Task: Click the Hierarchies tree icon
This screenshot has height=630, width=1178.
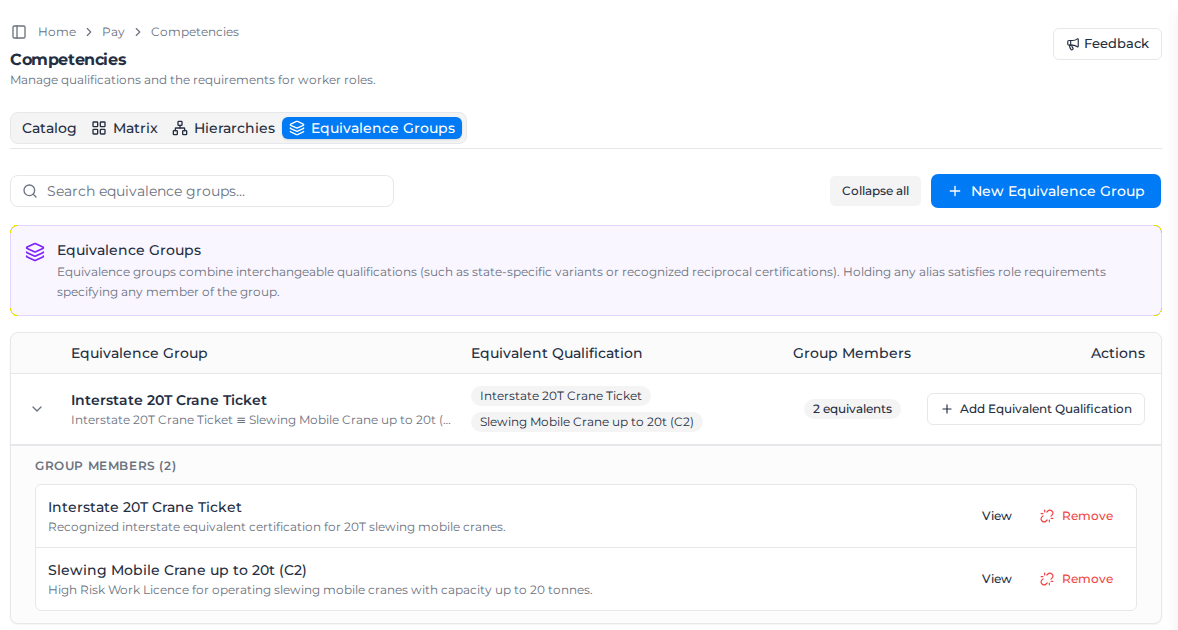Action: click(180, 128)
